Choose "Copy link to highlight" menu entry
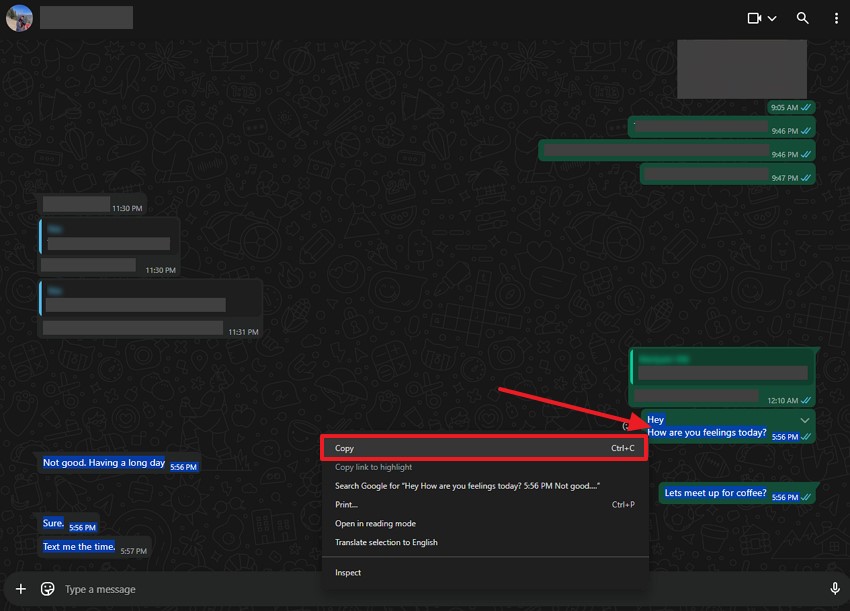Image resolution: width=850 pixels, height=611 pixels. point(373,467)
